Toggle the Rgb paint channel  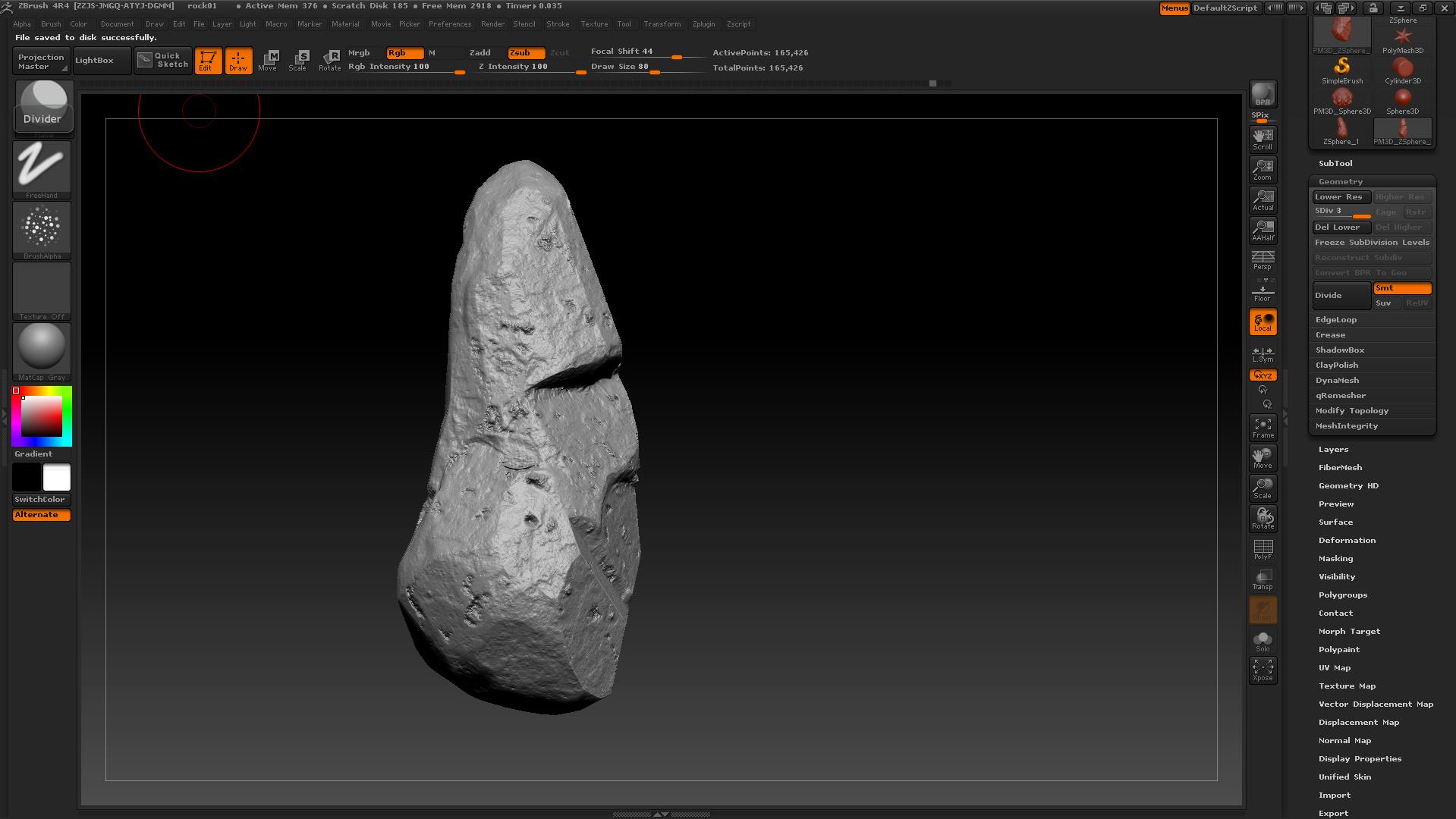coord(405,53)
